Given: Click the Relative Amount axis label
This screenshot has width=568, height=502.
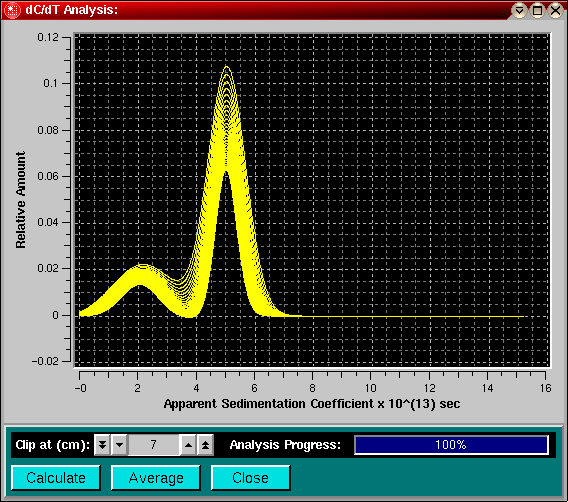Looking at the screenshot, I should pyautogui.click(x=21, y=200).
